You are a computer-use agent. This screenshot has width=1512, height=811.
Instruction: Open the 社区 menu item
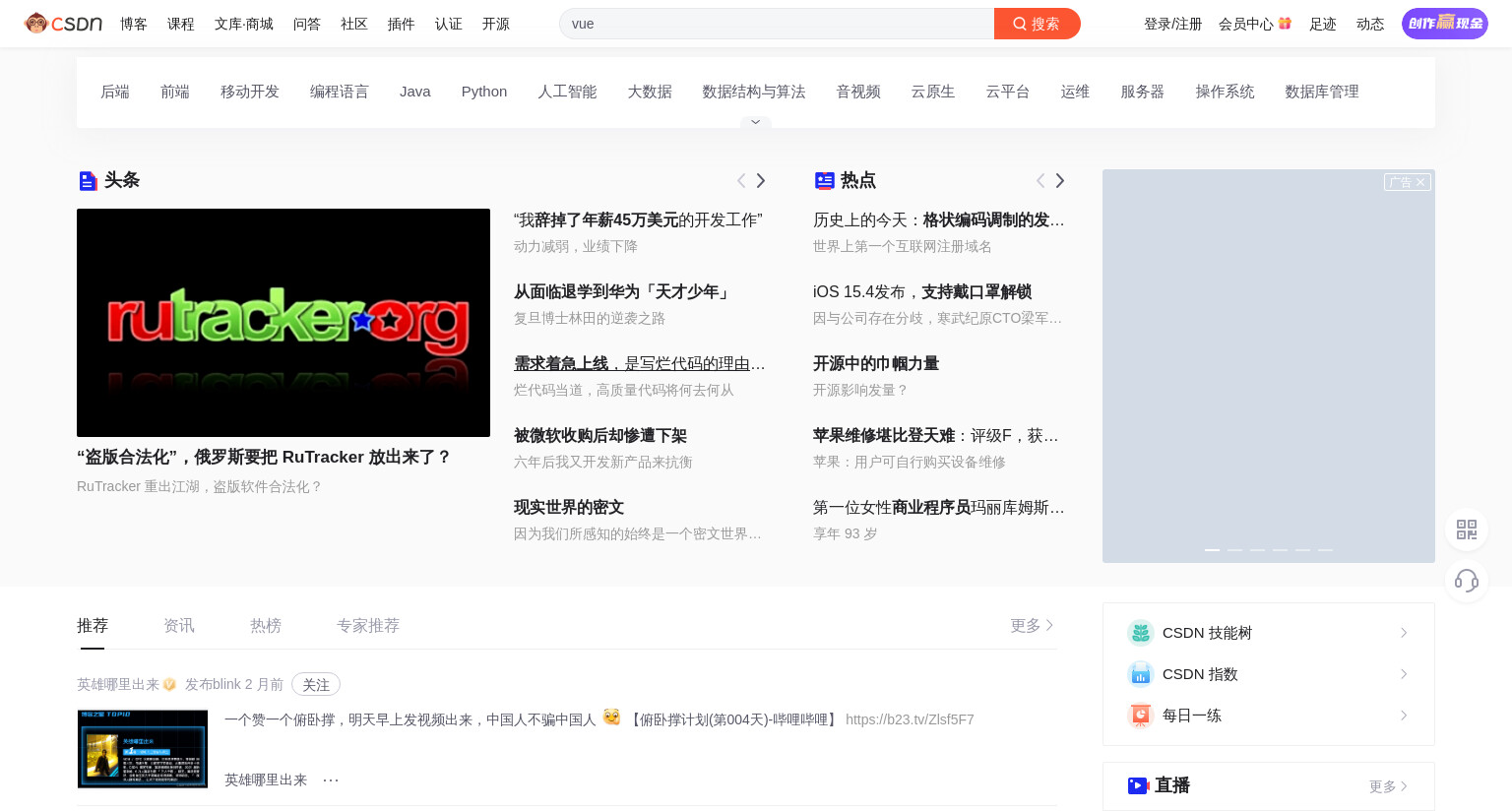coord(354,24)
